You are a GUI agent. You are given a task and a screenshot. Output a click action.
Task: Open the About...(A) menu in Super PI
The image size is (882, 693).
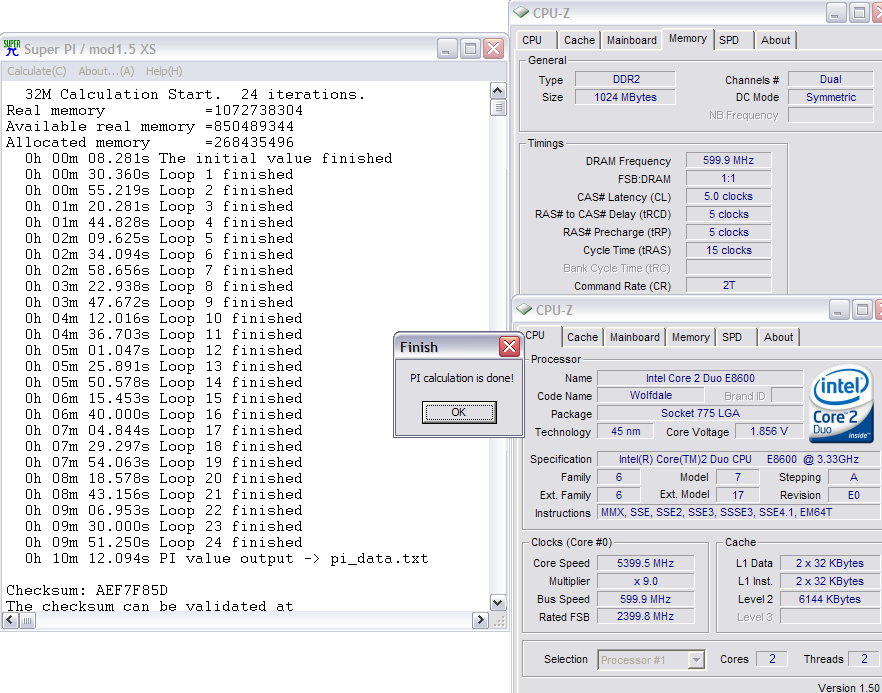[x=106, y=71]
